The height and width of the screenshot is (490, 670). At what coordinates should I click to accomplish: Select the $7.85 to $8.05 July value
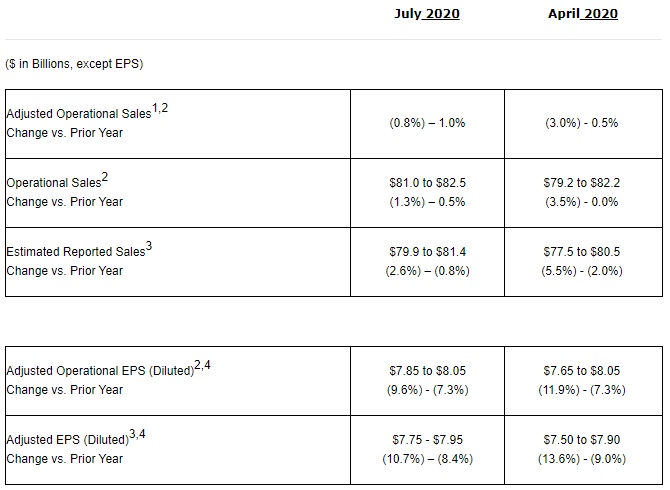(x=427, y=372)
